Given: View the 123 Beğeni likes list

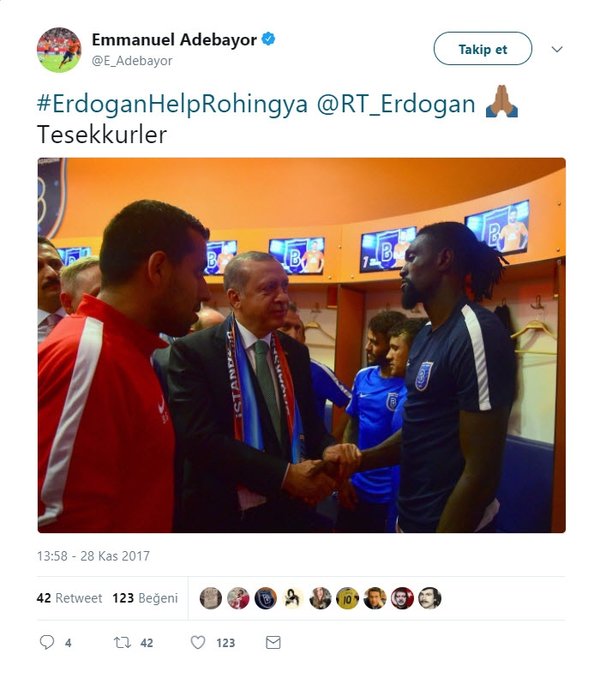Looking at the screenshot, I should 145,598.
